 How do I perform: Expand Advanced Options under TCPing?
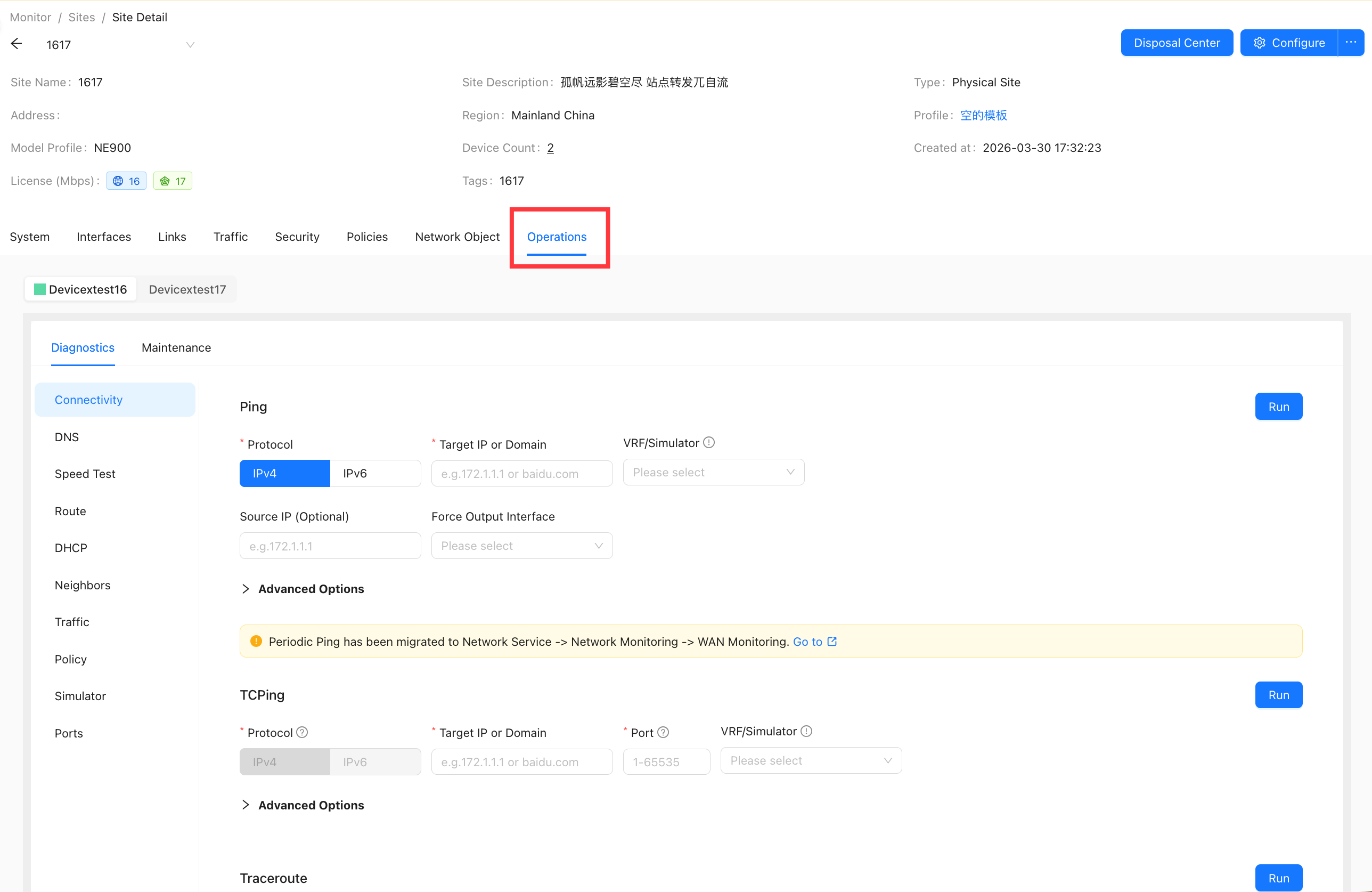click(x=303, y=805)
